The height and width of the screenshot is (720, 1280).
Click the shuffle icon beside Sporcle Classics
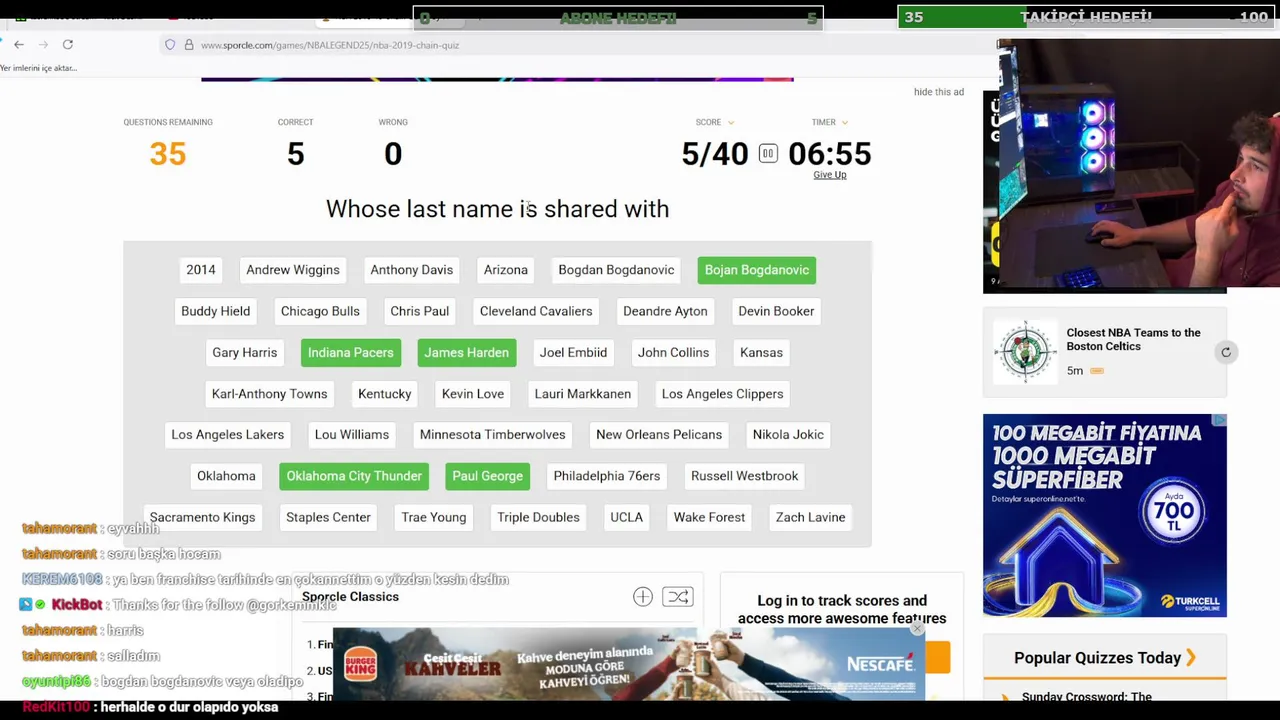click(x=677, y=597)
